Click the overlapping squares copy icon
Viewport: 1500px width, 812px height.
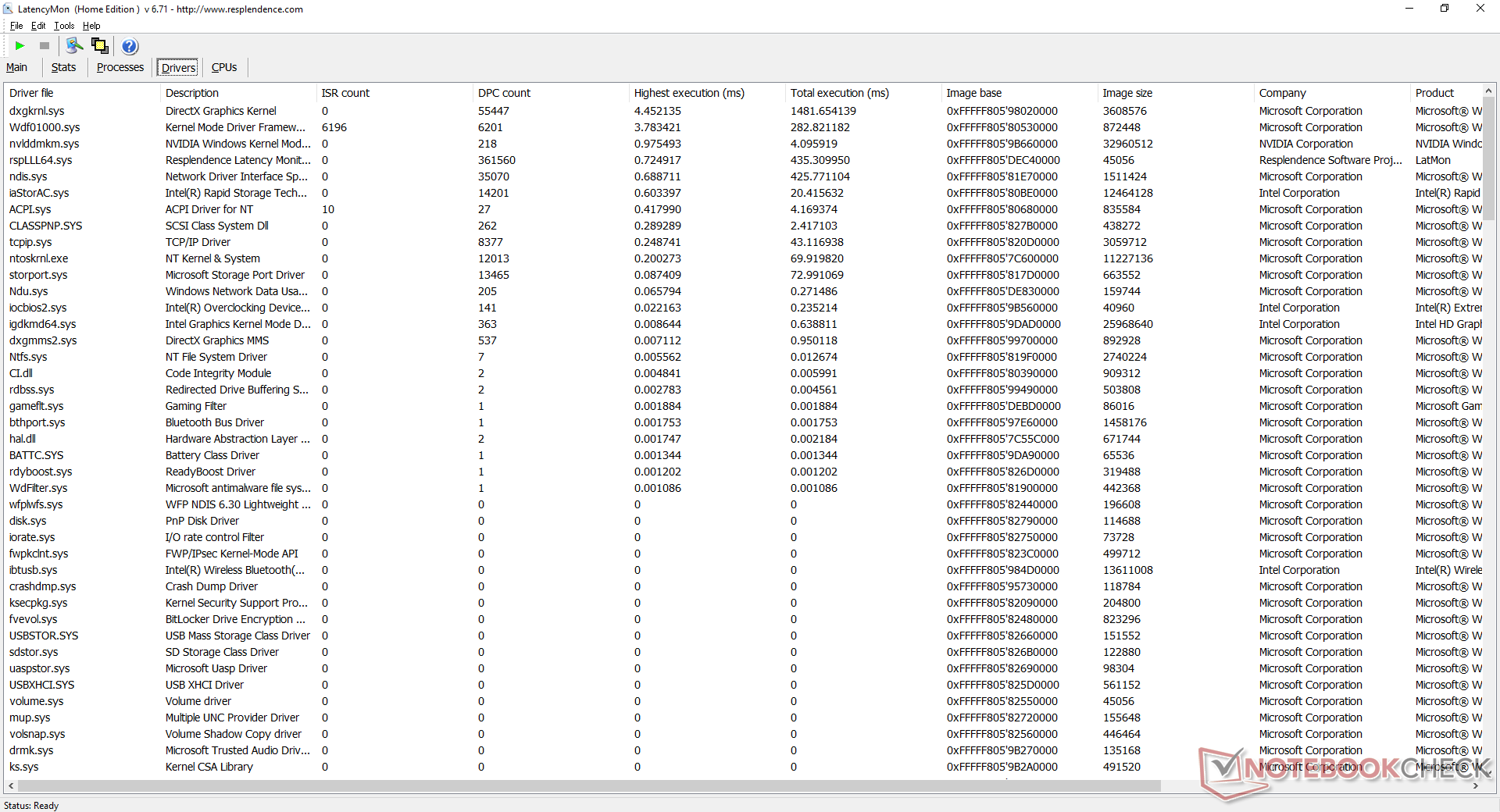pyautogui.click(x=100, y=46)
